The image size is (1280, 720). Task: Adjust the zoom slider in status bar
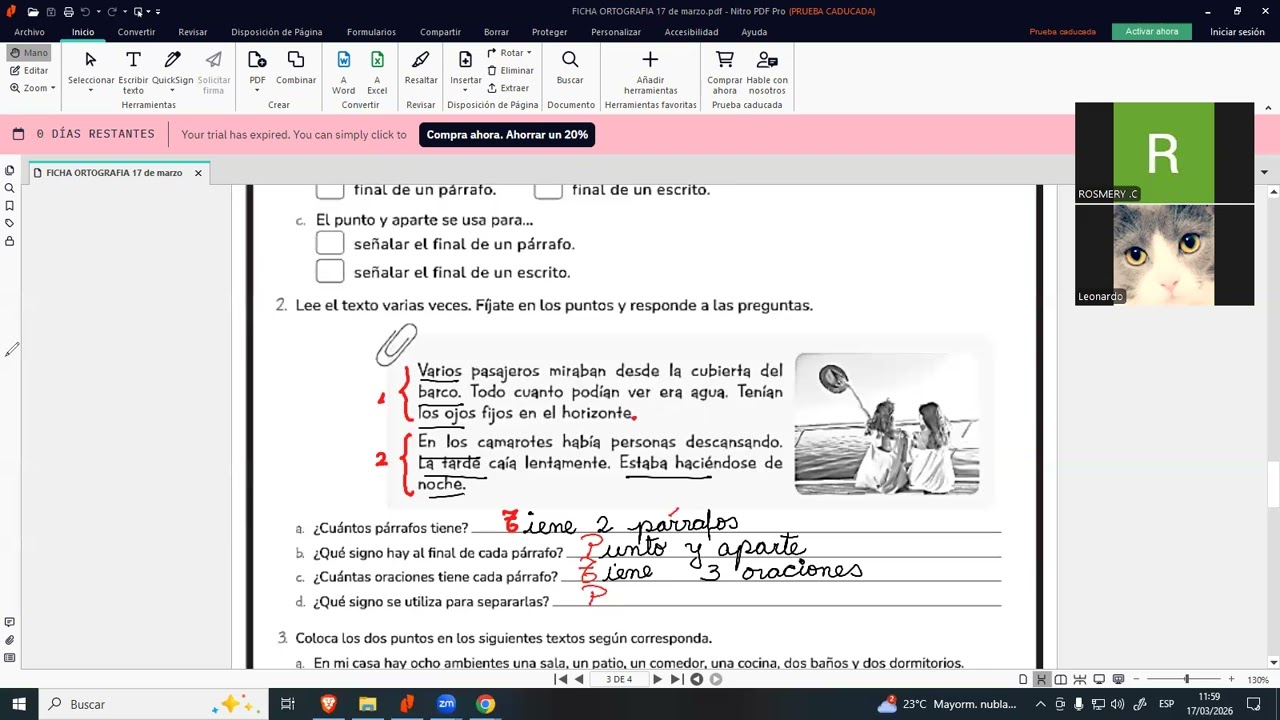pos(1187,679)
